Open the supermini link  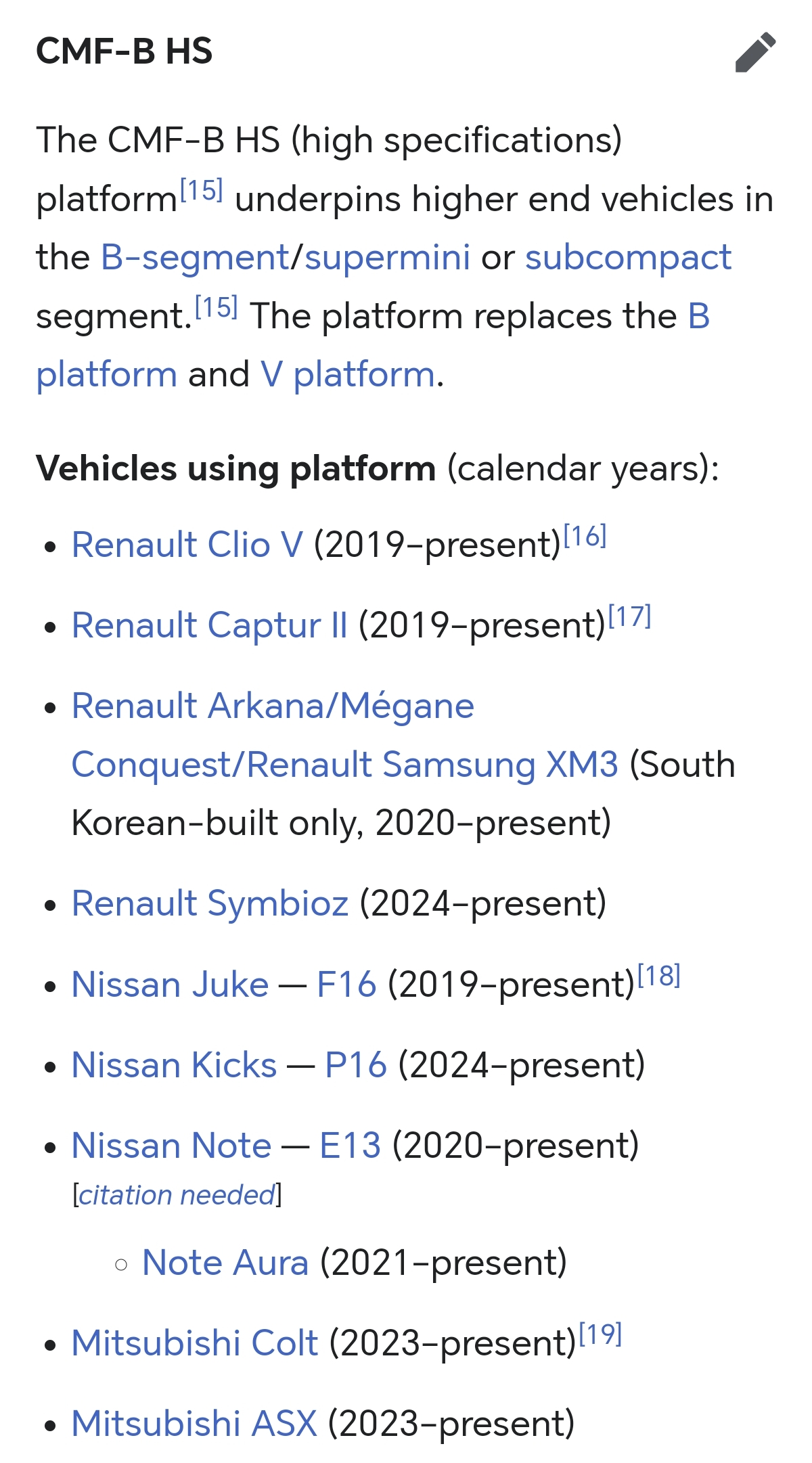(387, 258)
